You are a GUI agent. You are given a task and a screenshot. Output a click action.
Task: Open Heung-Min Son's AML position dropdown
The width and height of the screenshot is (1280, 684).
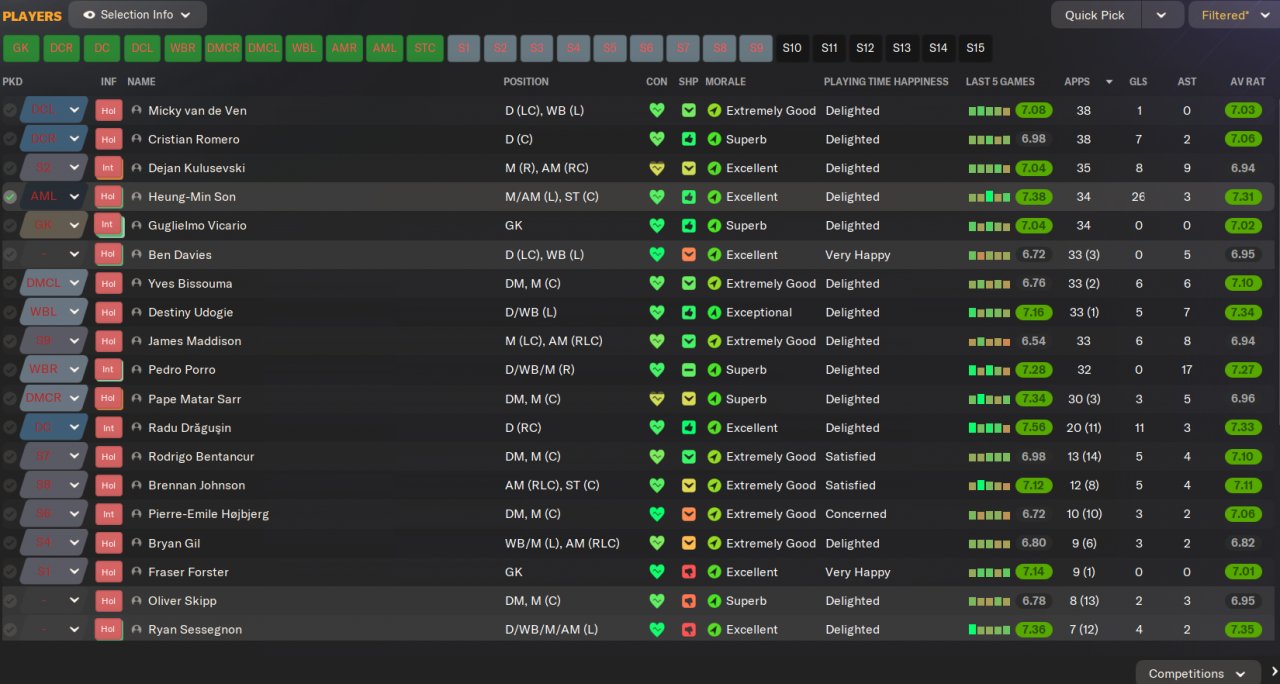tap(74, 197)
